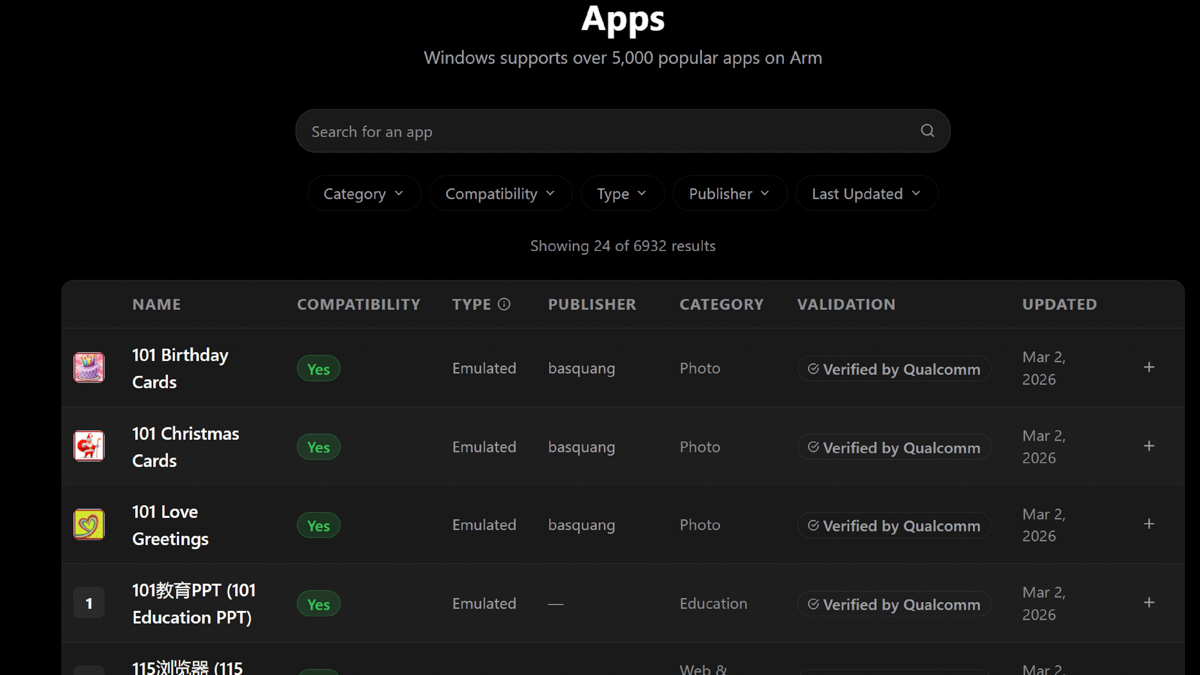Click the Yes badge for 101 Christmas Cards
Screen dimensions: 1200x675
click(318, 447)
